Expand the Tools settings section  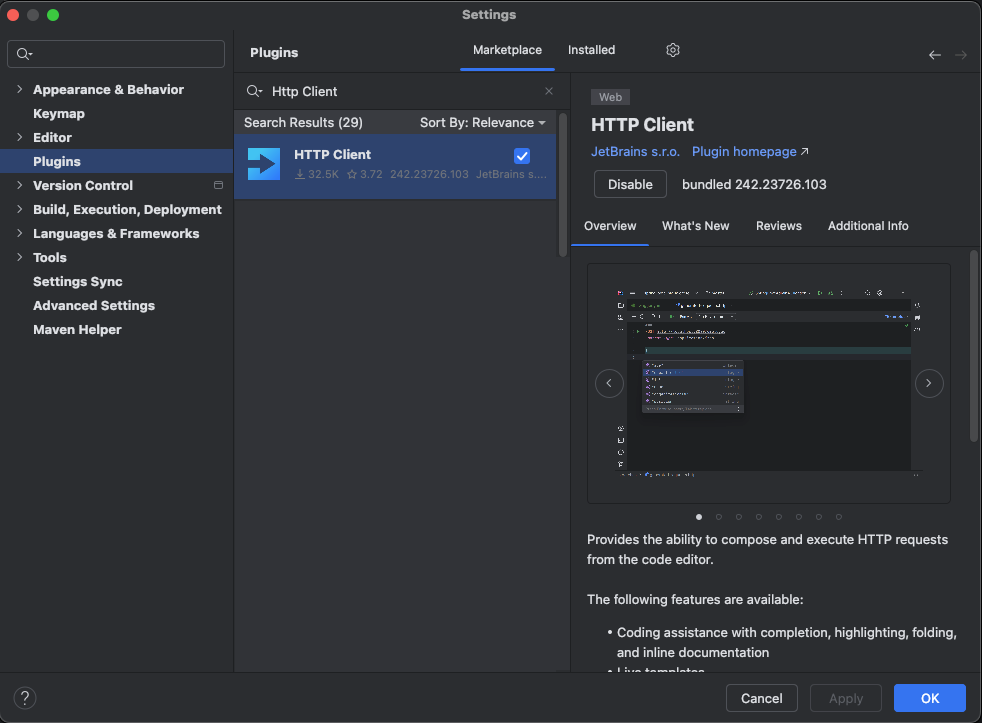19,257
